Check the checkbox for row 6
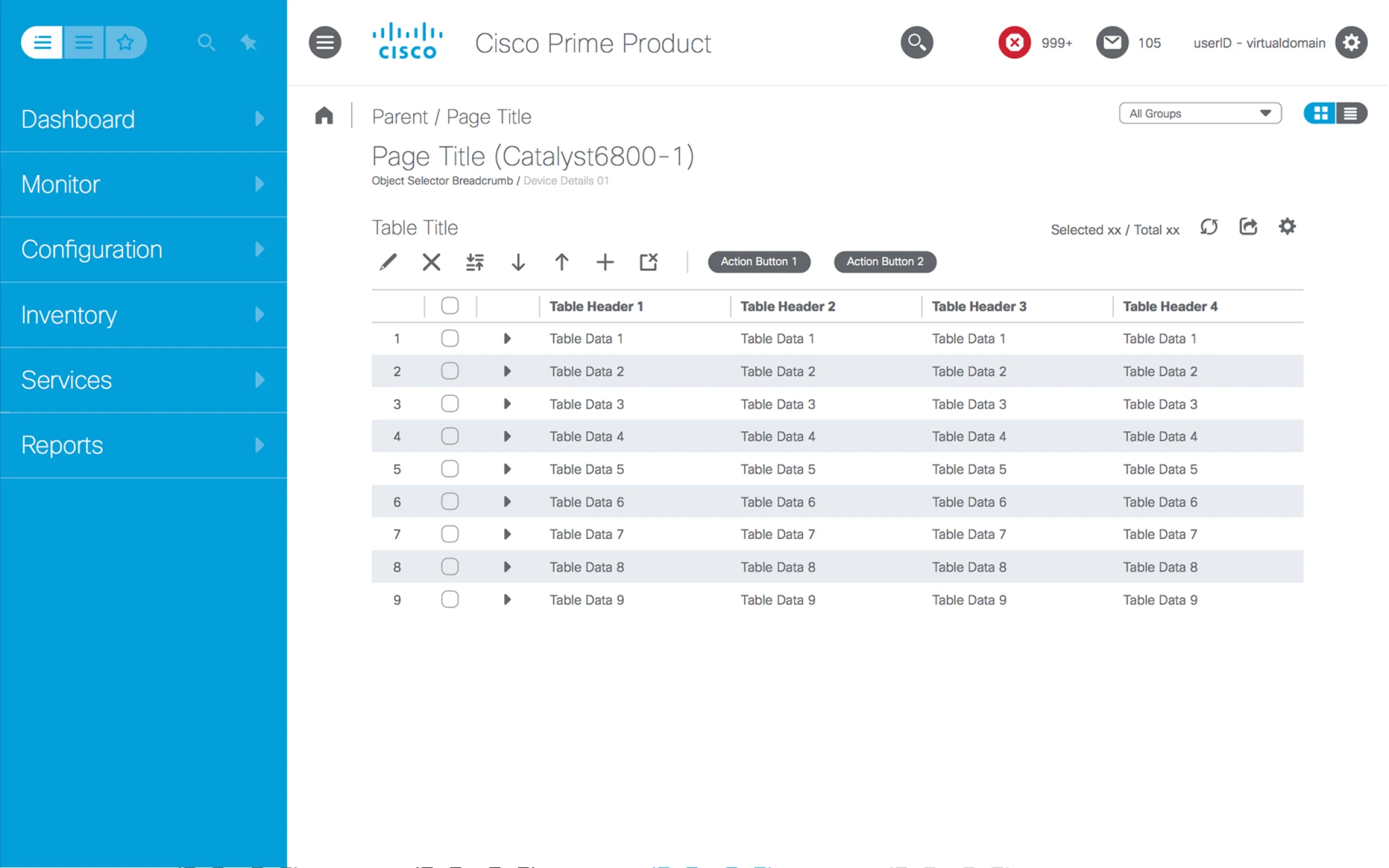Screen dimensions: 1389x868 [450, 501]
